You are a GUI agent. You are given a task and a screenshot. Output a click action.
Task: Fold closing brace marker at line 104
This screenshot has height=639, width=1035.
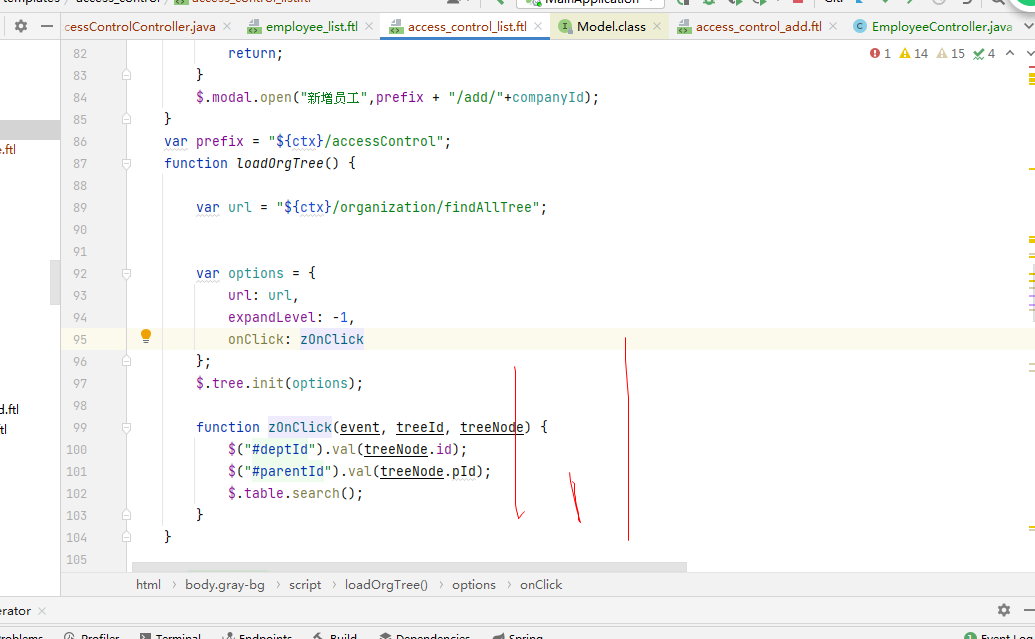click(126, 537)
